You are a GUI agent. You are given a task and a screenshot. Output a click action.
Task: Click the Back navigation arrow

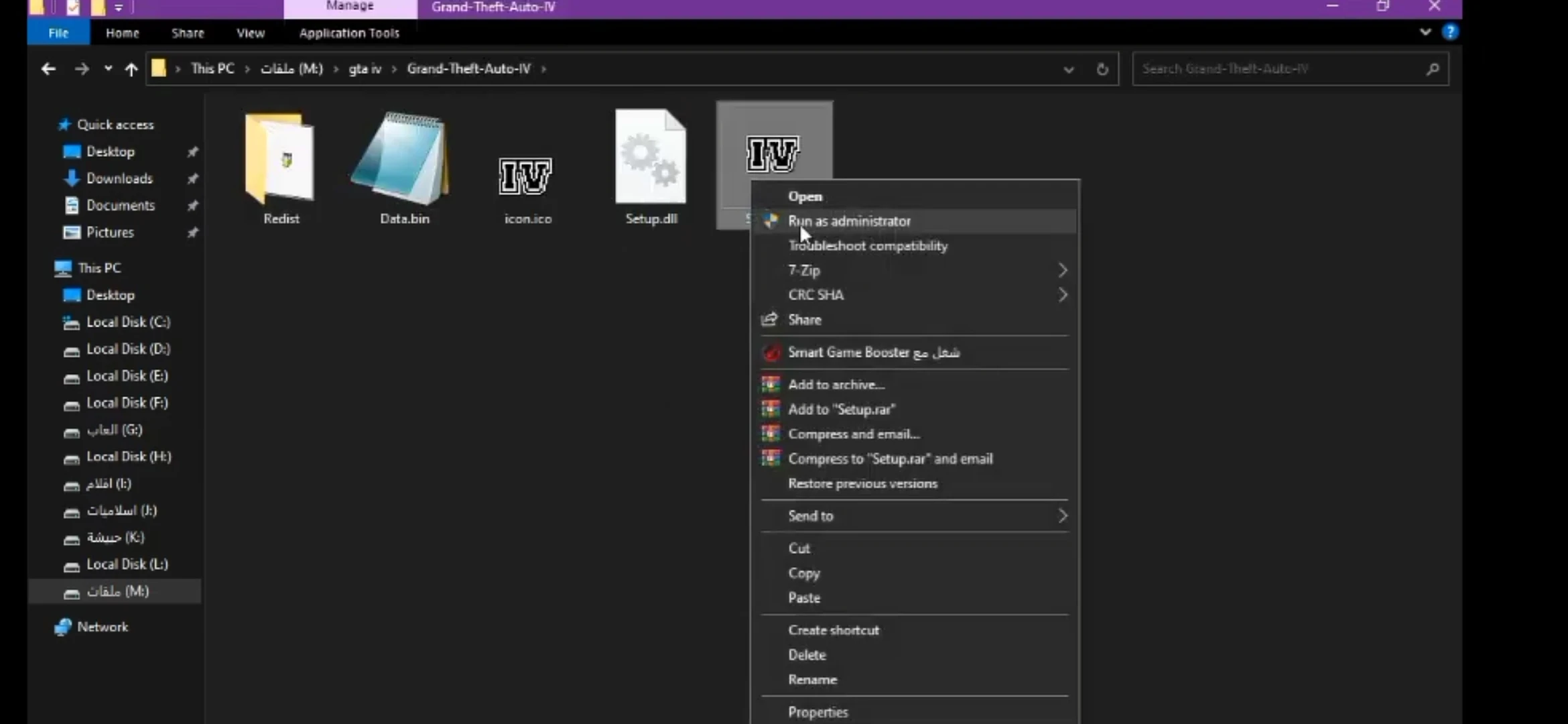(x=48, y=69)
